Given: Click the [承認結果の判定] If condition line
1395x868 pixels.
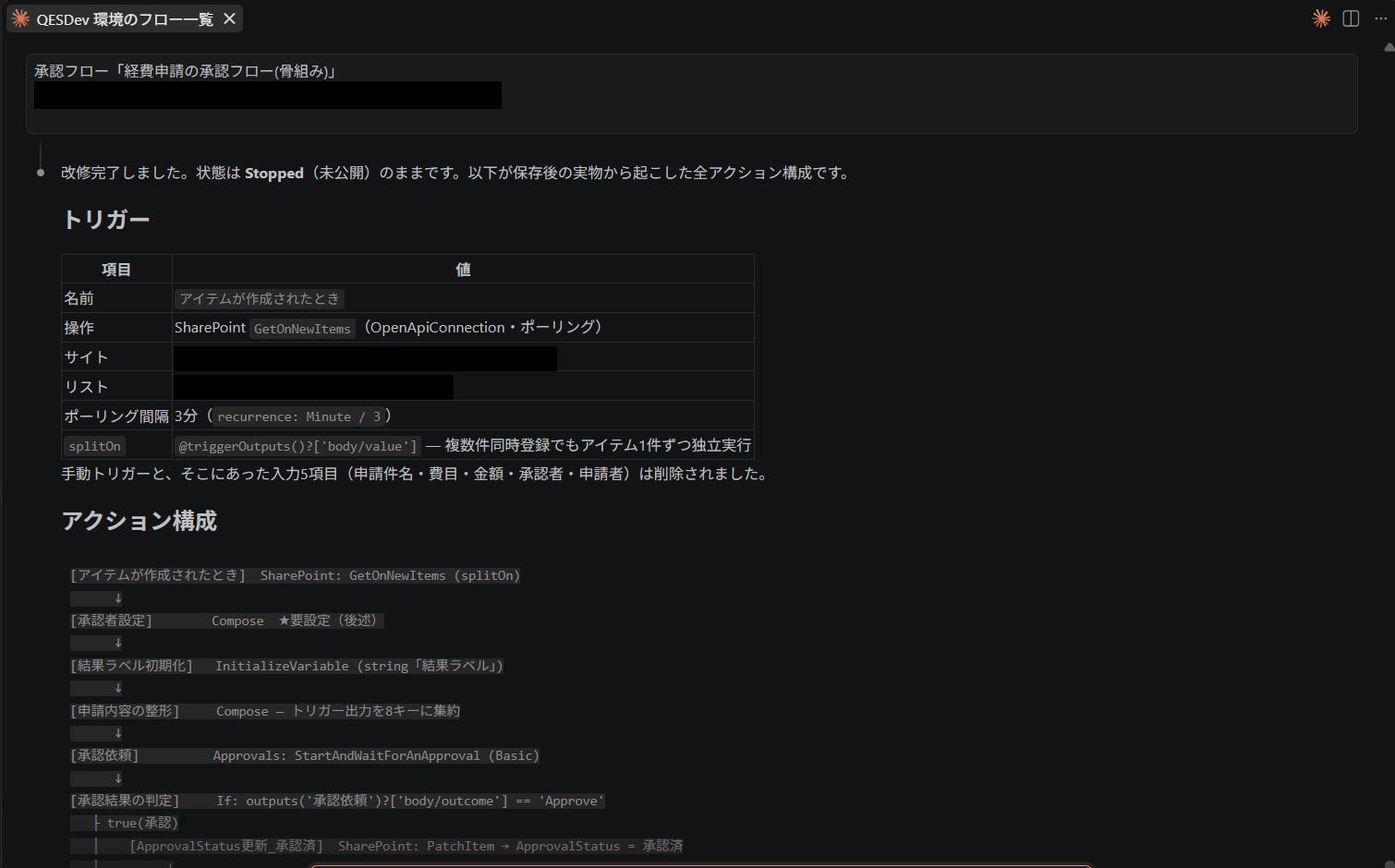Looking at the screenshot, I should [337, 801].
